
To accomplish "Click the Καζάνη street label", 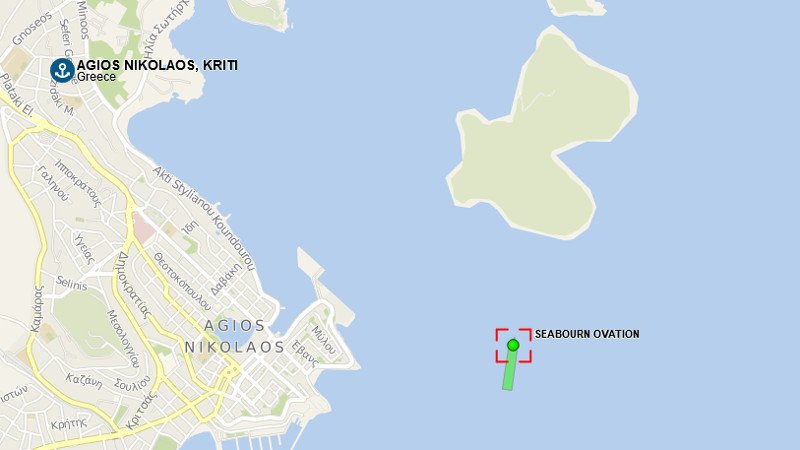I will tap(84, 381).
